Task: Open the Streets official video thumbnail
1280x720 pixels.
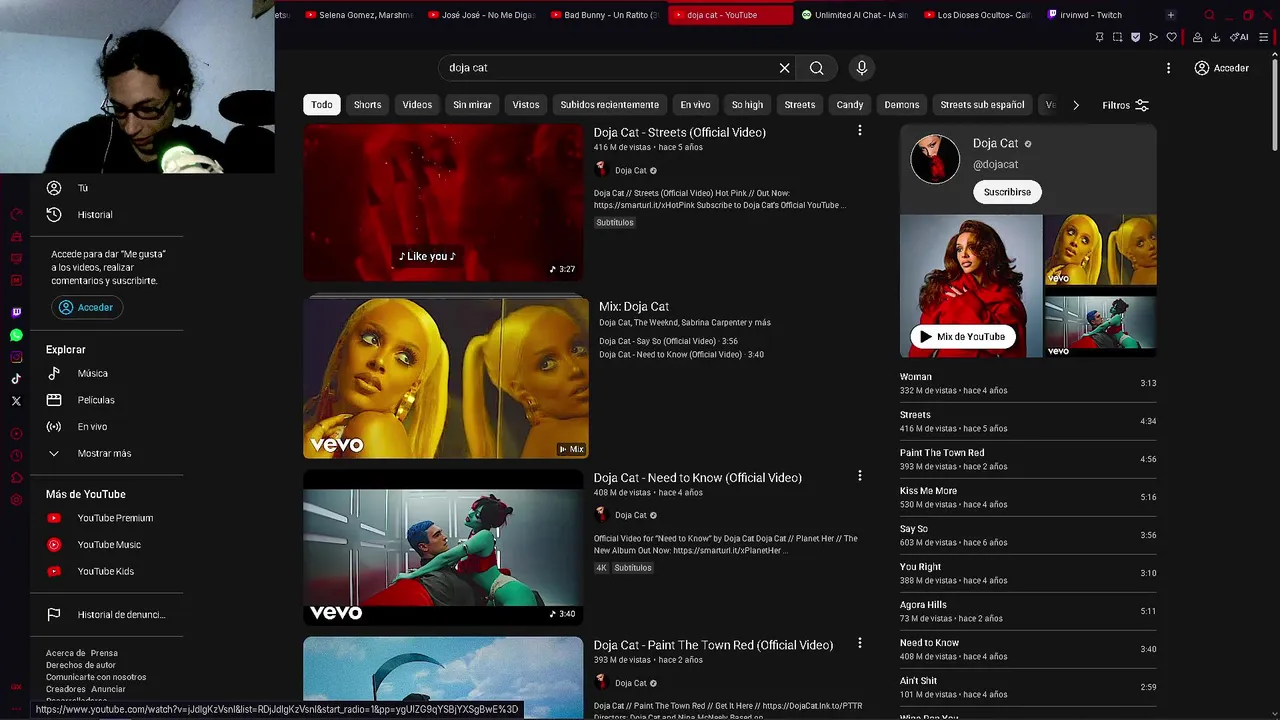Action: click(x=443, y=203)
